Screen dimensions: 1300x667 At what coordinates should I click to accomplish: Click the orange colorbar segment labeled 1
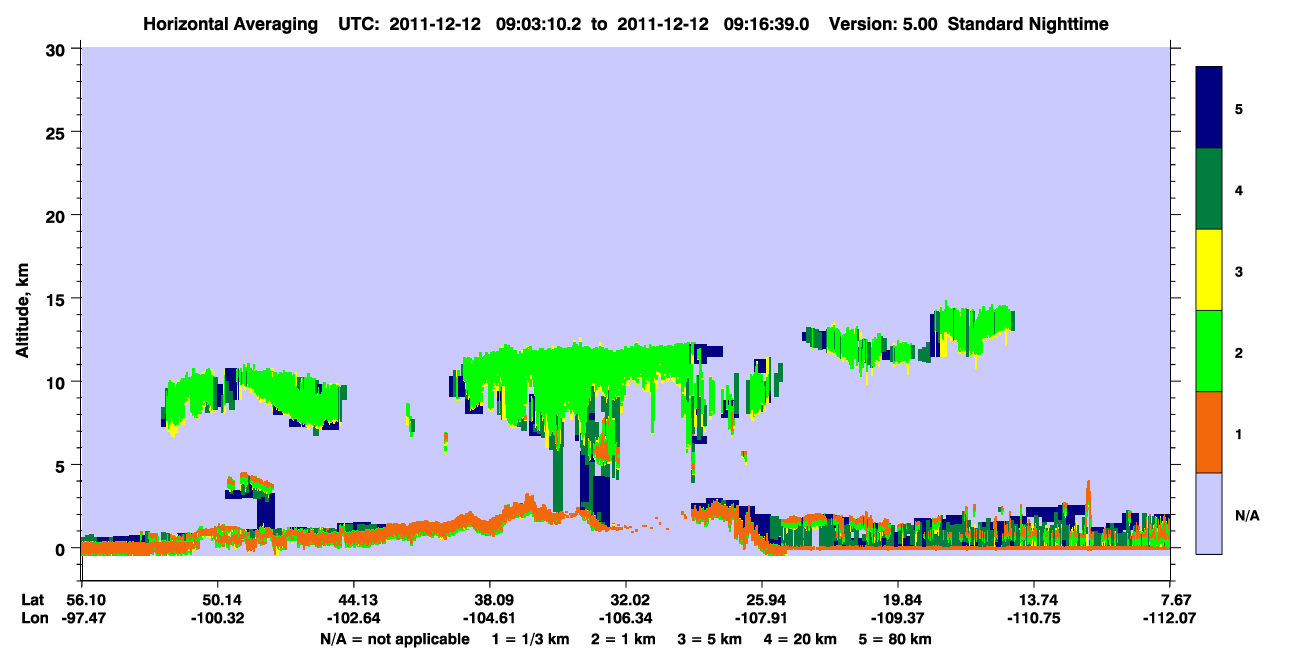pyautogui.click(x=1209, y=432)
